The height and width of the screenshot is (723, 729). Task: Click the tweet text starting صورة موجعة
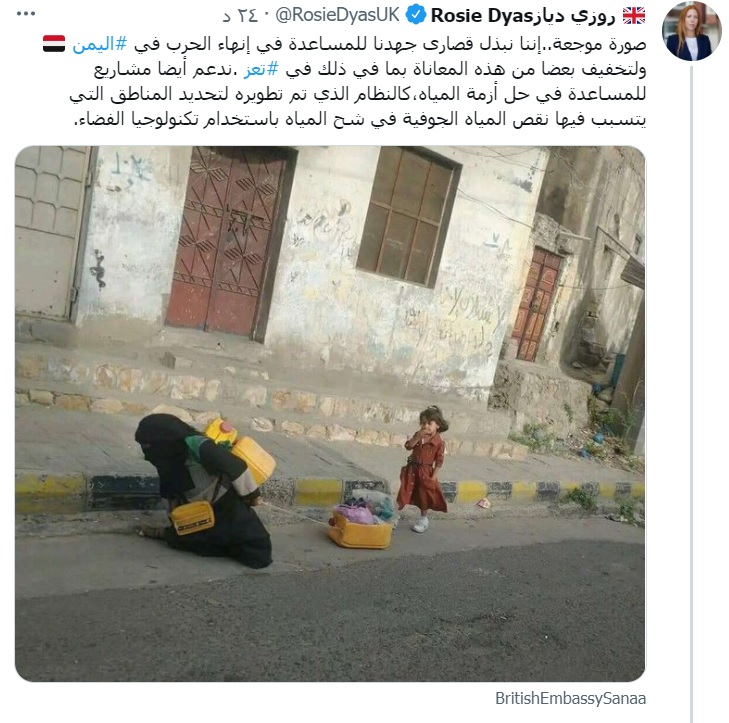(x=358, y=82)
